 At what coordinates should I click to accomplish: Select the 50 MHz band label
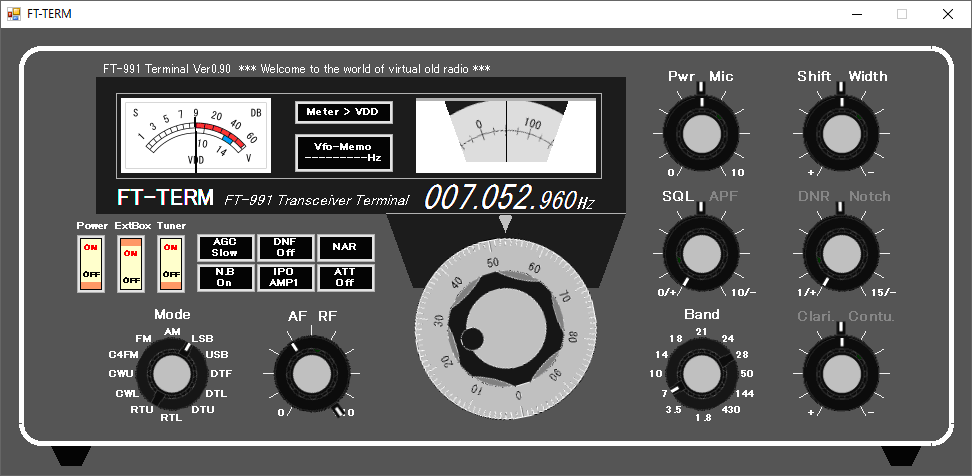pos(747,374)
